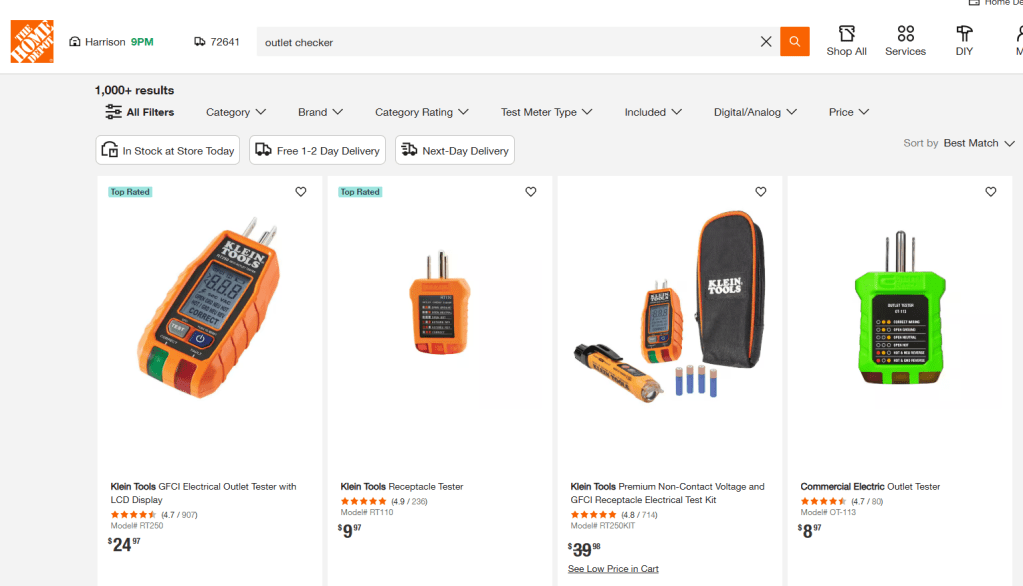The width and height of the screenshot is (1023, 586).
Task: Filter by Next-Day Delivery
Action: click(x=455, y=151)
